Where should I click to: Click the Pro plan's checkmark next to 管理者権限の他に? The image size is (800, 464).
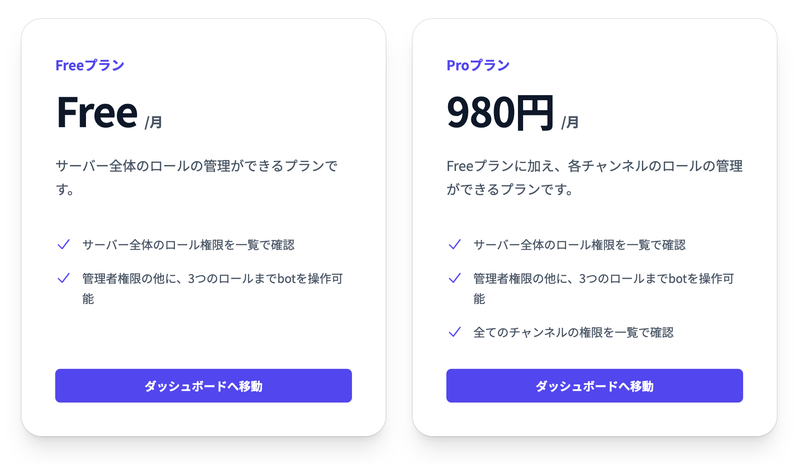coord(454,278)
